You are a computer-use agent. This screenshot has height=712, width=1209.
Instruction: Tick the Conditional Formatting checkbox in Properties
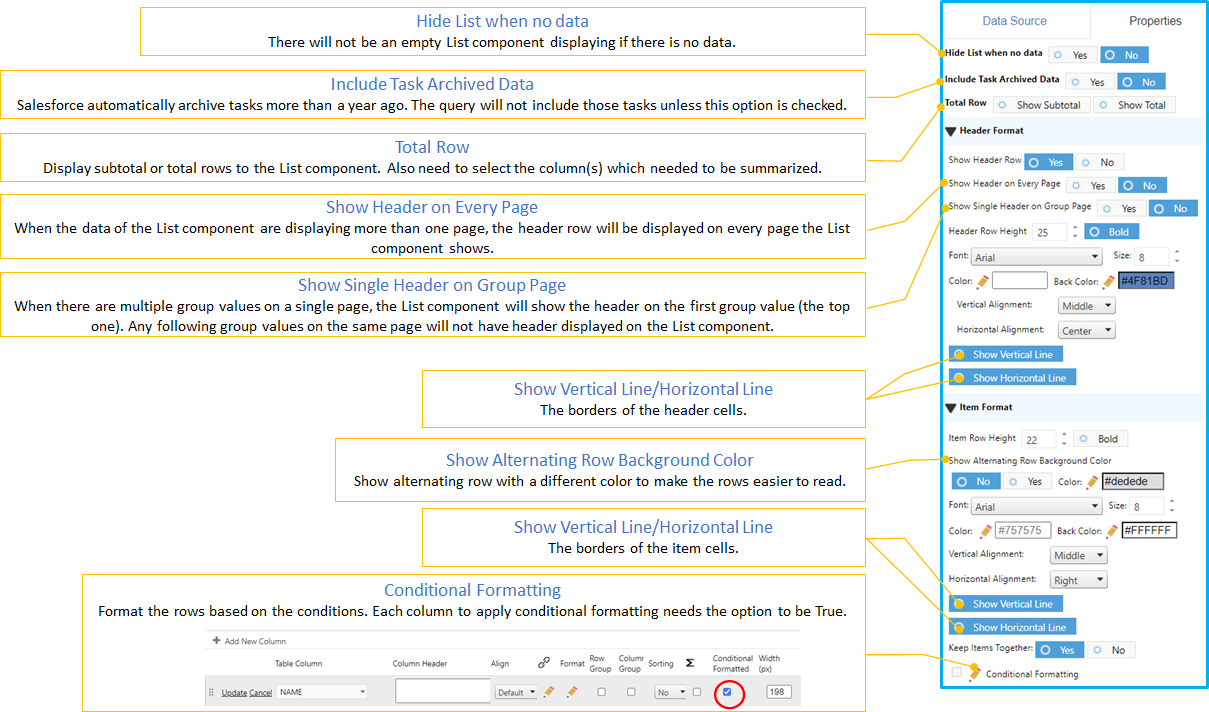tap(957, 674)
